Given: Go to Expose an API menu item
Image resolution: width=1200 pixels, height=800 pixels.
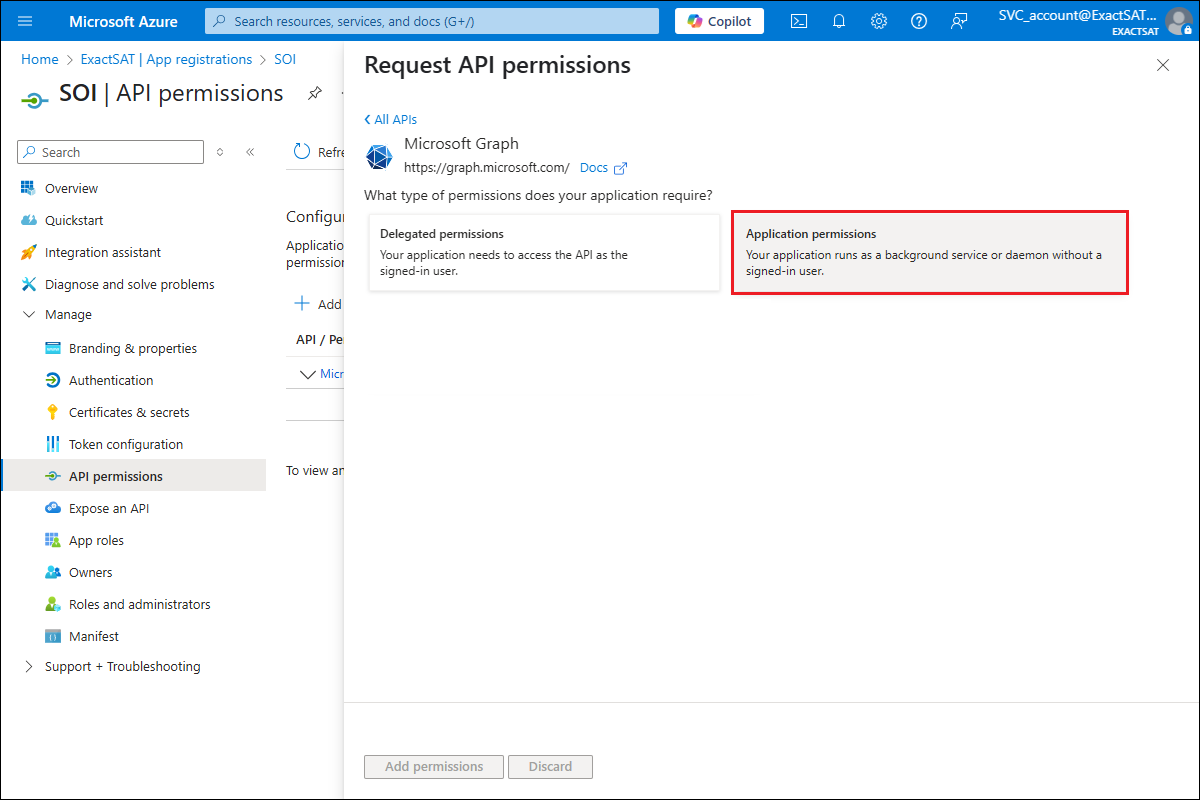Looking at the screenshot, I should 109,508.
